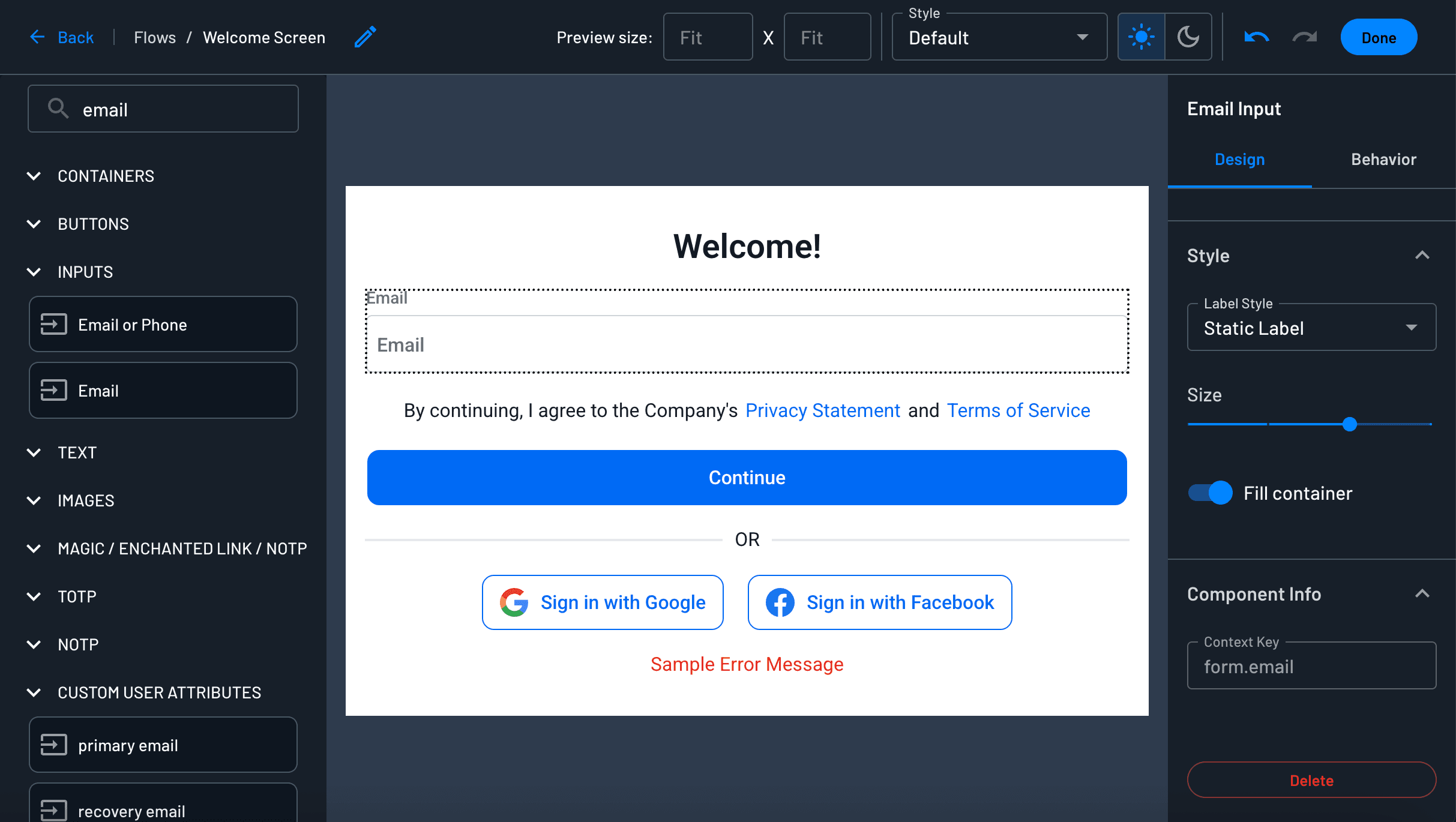Image resolution: width=1456 pixels, height=822 pixels.
Task: Click the primary email attribute icon
Action: (53, 745)
